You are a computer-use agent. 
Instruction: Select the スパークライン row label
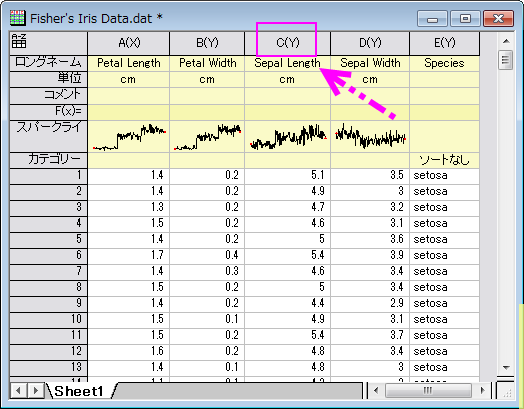point(48,136)
